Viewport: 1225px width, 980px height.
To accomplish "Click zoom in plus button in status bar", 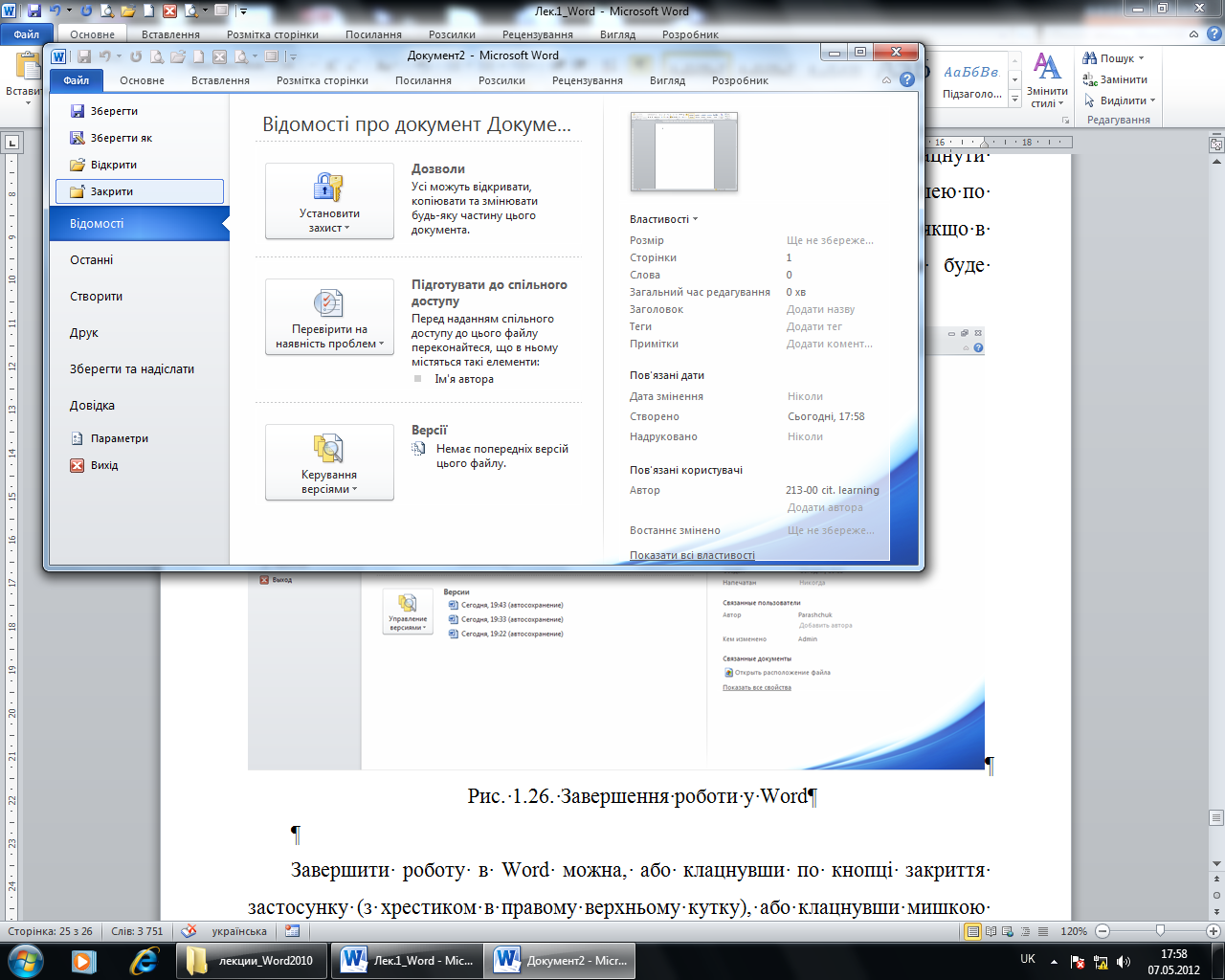I will tap(1214, 931).
